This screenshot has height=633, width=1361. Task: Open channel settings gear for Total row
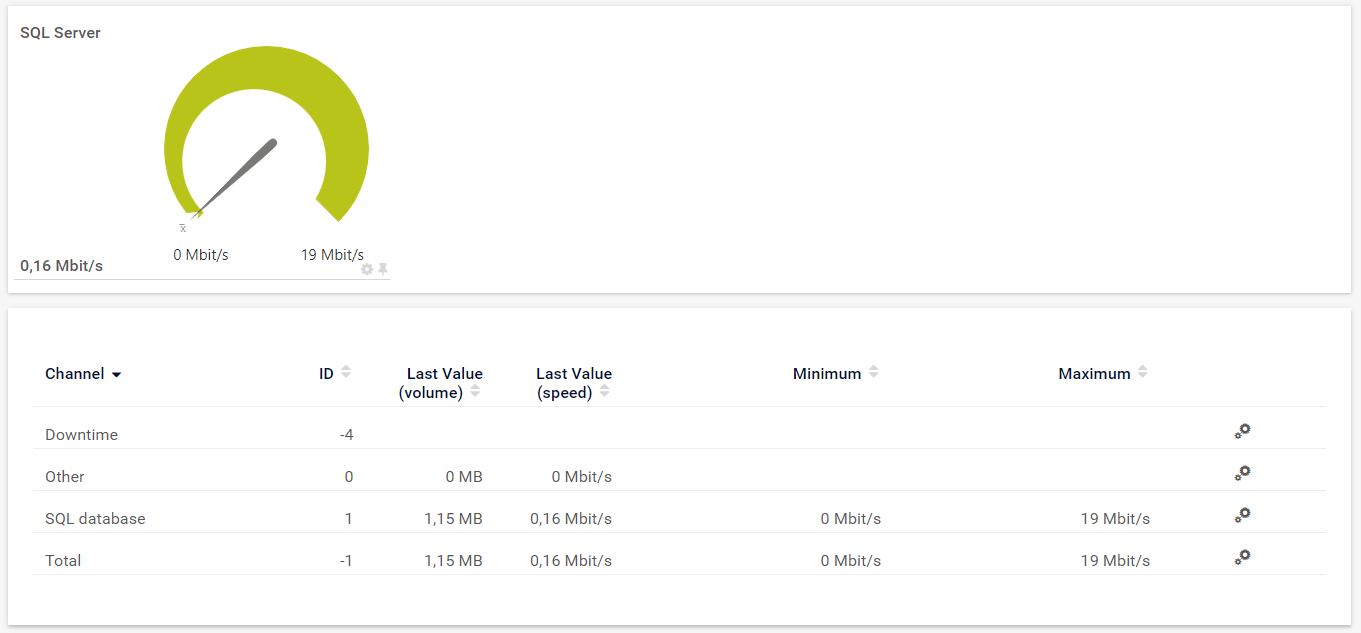pos(1242,558)
